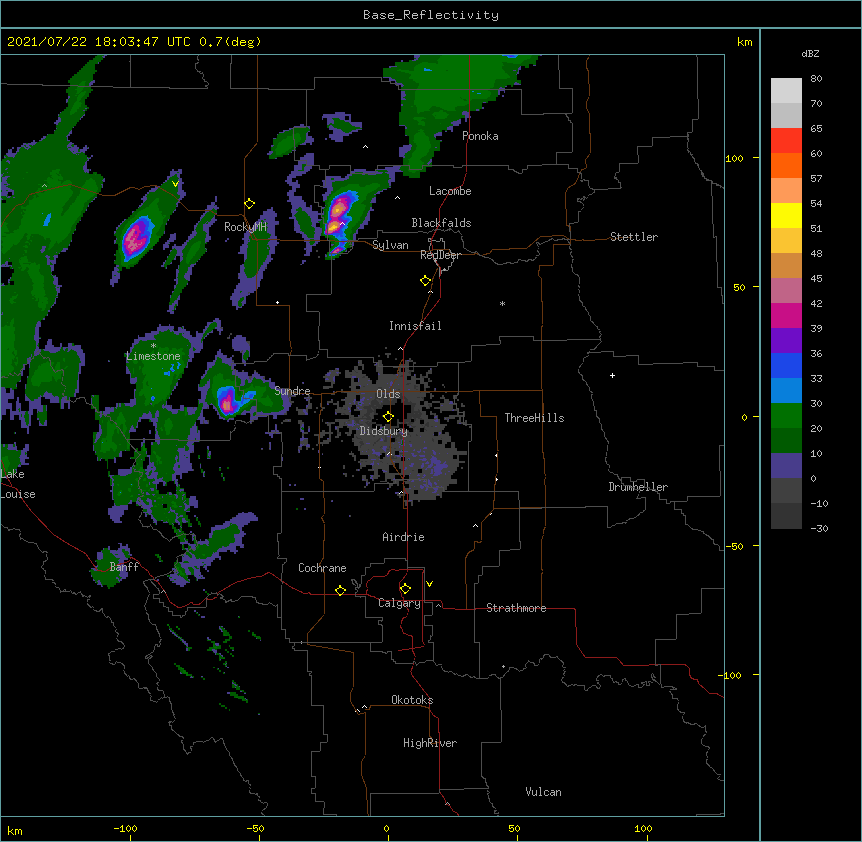This screenshot has width=862, height=842.
Task: Click the Olds town label
Action: click(388, 394)
